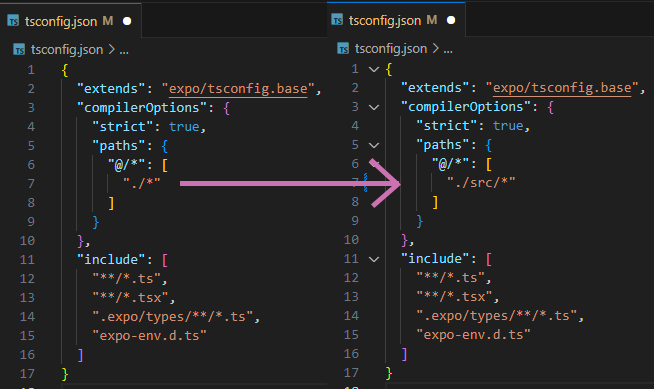Image resolution: width=654 pixels, height=389 pixels.
Task: Click M git status badge on right tab
Action: (x=432, y=20)
